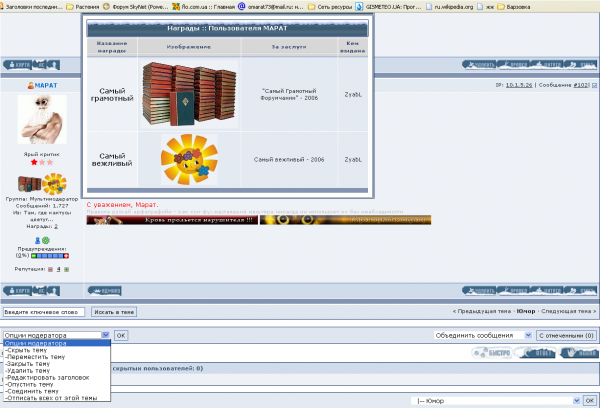Open the 'Объединить сообщения' dropdown

pos(482,335)
